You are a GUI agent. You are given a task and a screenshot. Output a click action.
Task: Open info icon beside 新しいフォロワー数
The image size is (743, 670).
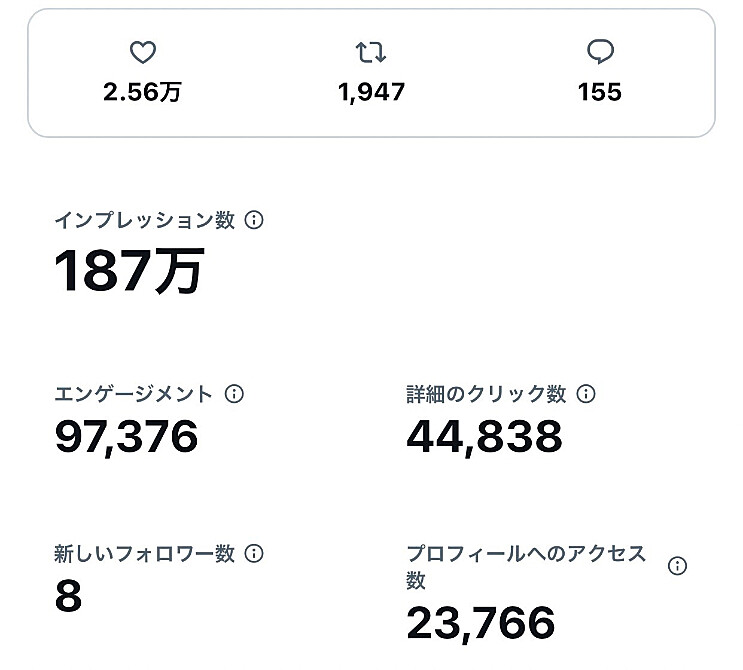pyautogui.click(x=254, y=553)
